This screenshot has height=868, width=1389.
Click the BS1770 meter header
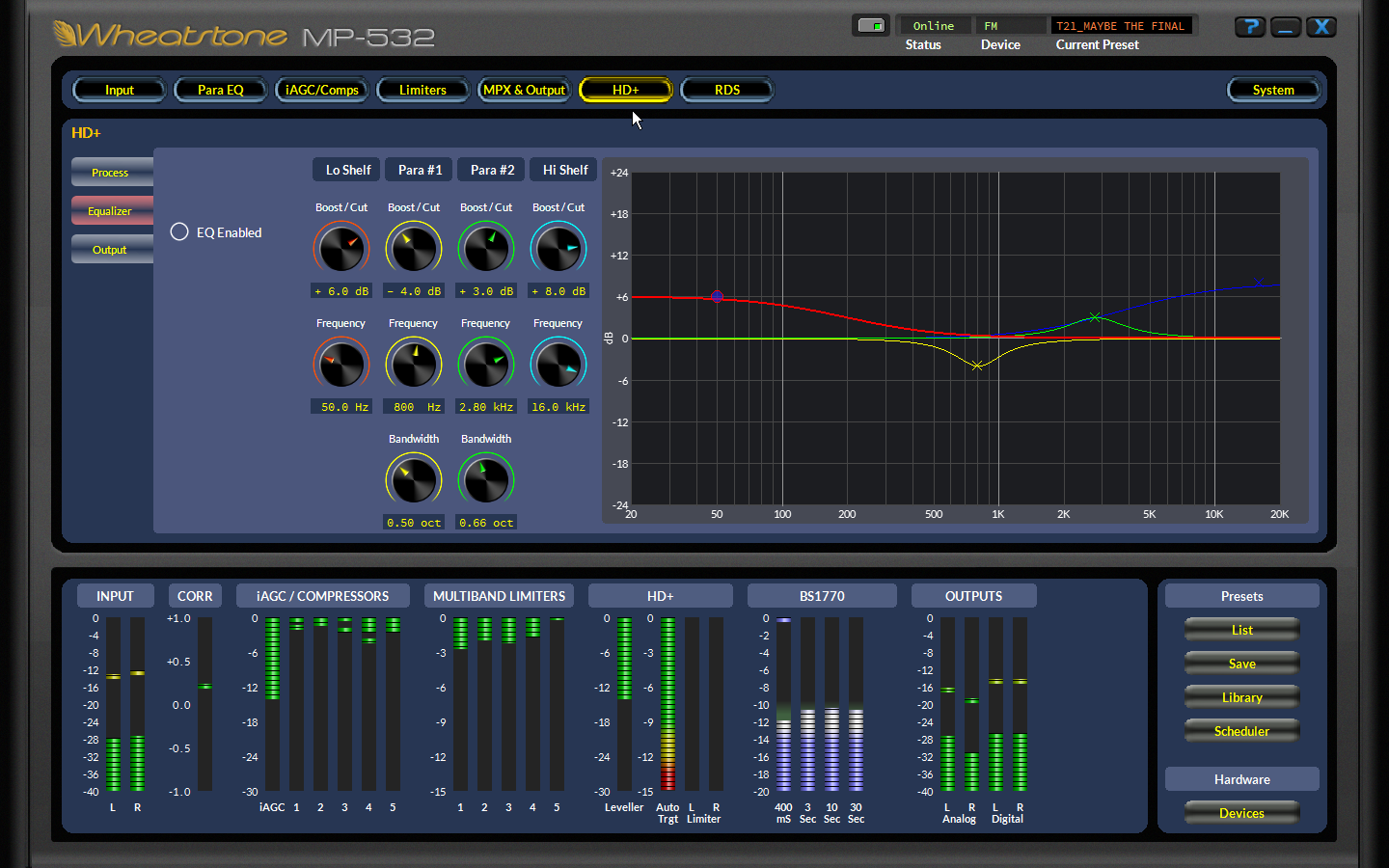pyautogui.click(x=822, y=596)
